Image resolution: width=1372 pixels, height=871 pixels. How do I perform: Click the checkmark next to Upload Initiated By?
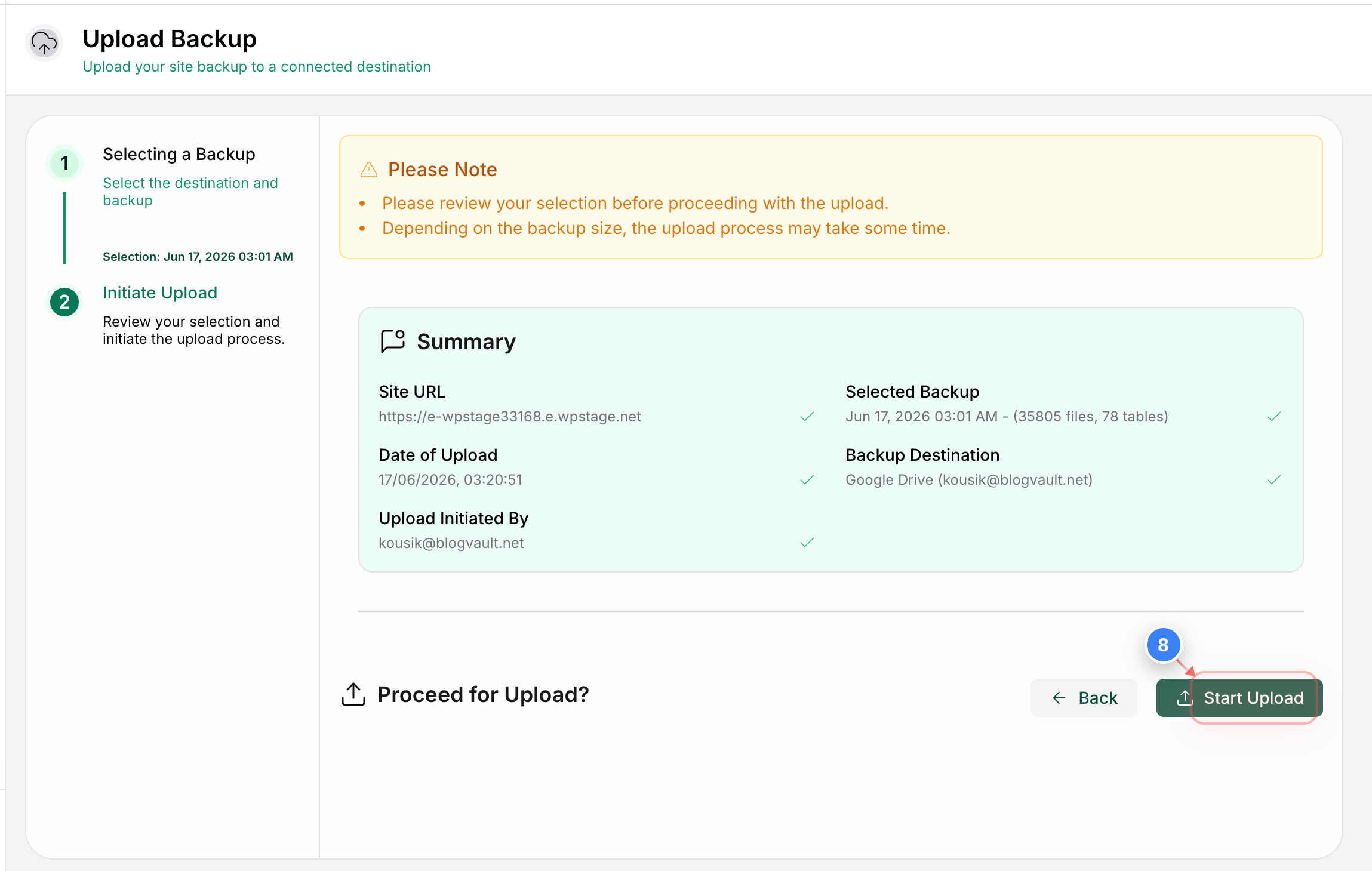coord(807,543)
